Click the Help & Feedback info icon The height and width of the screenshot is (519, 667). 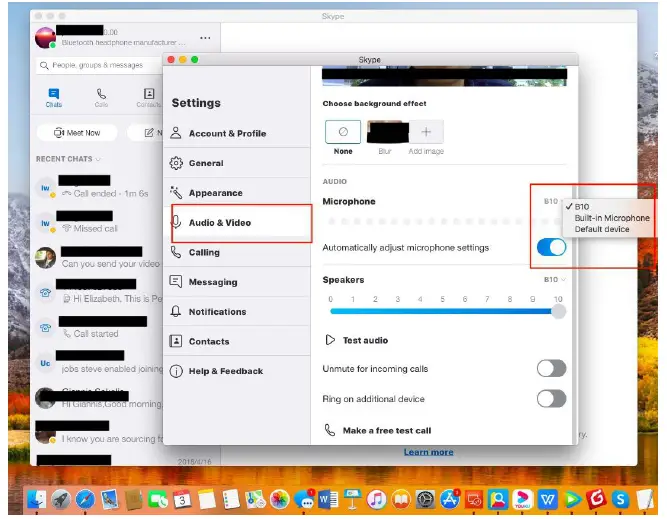pyautogui.click(x=176, y=371)
